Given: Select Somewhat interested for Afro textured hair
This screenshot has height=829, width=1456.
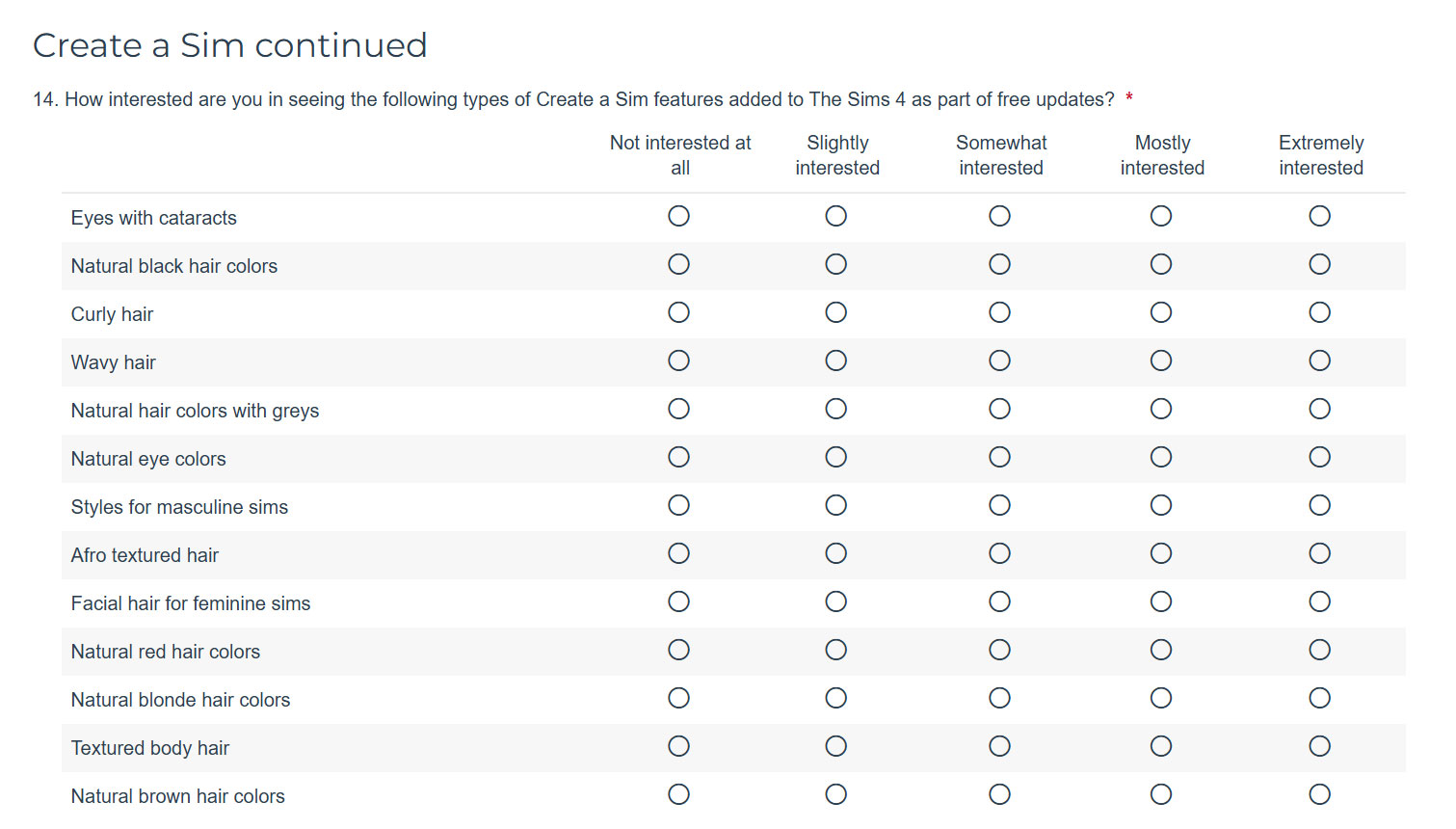Looking at the screenshot, I should (x=1000, y=553).
